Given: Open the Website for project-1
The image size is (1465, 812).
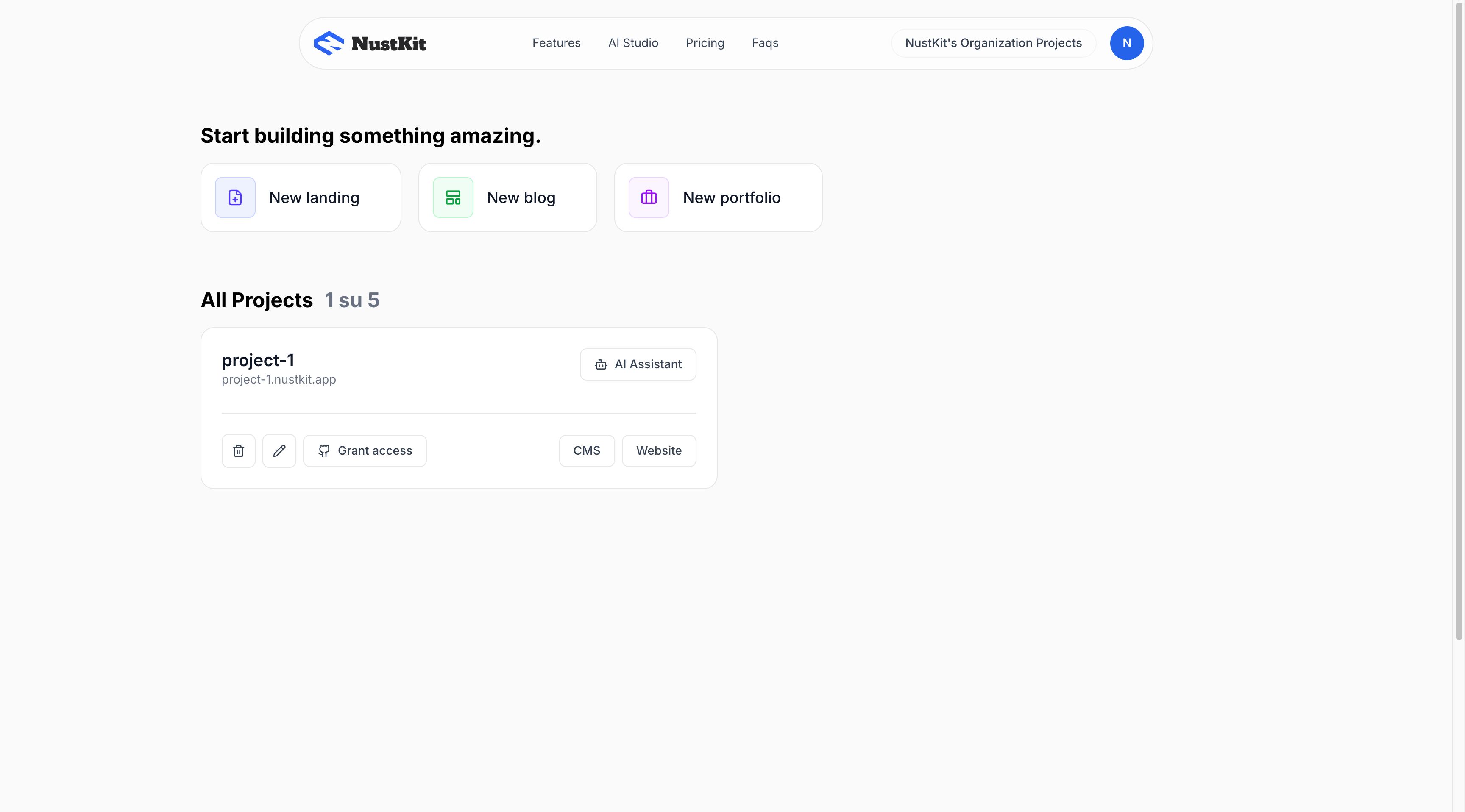Looking at the screenshot, I should (x=659, y=450).
